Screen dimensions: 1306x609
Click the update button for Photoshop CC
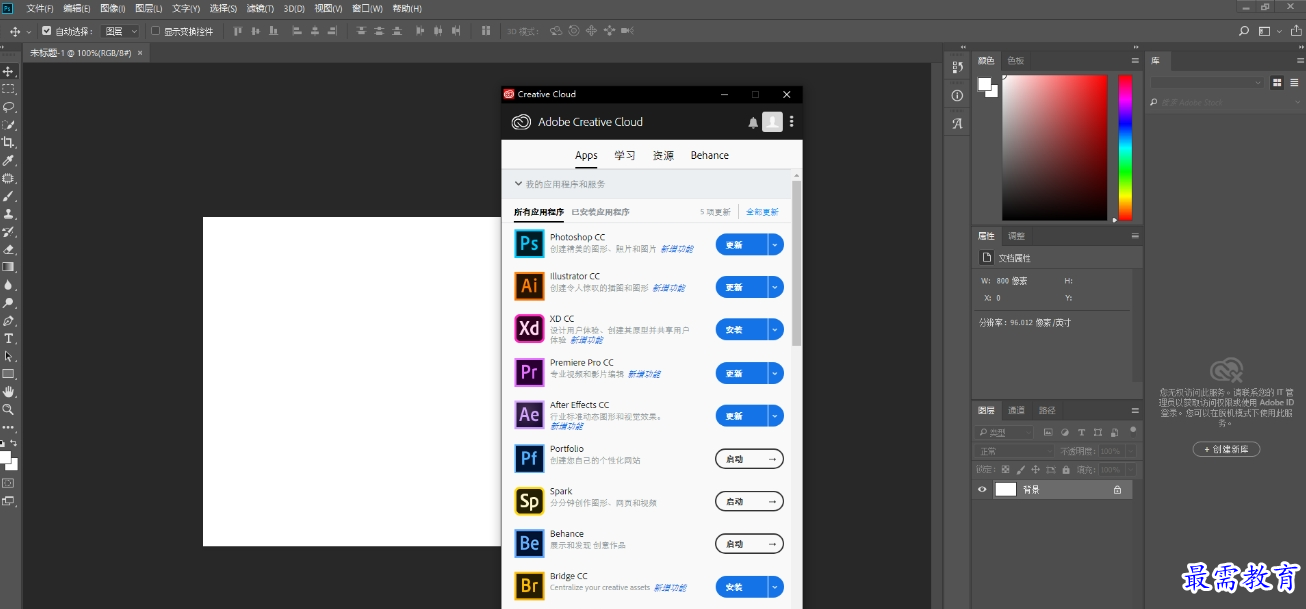point(741,245)
